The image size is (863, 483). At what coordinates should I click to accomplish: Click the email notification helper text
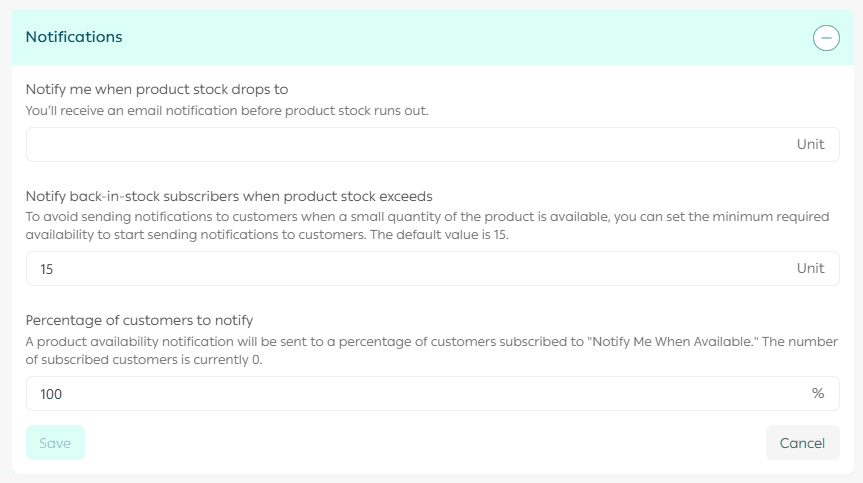[227, 111]
